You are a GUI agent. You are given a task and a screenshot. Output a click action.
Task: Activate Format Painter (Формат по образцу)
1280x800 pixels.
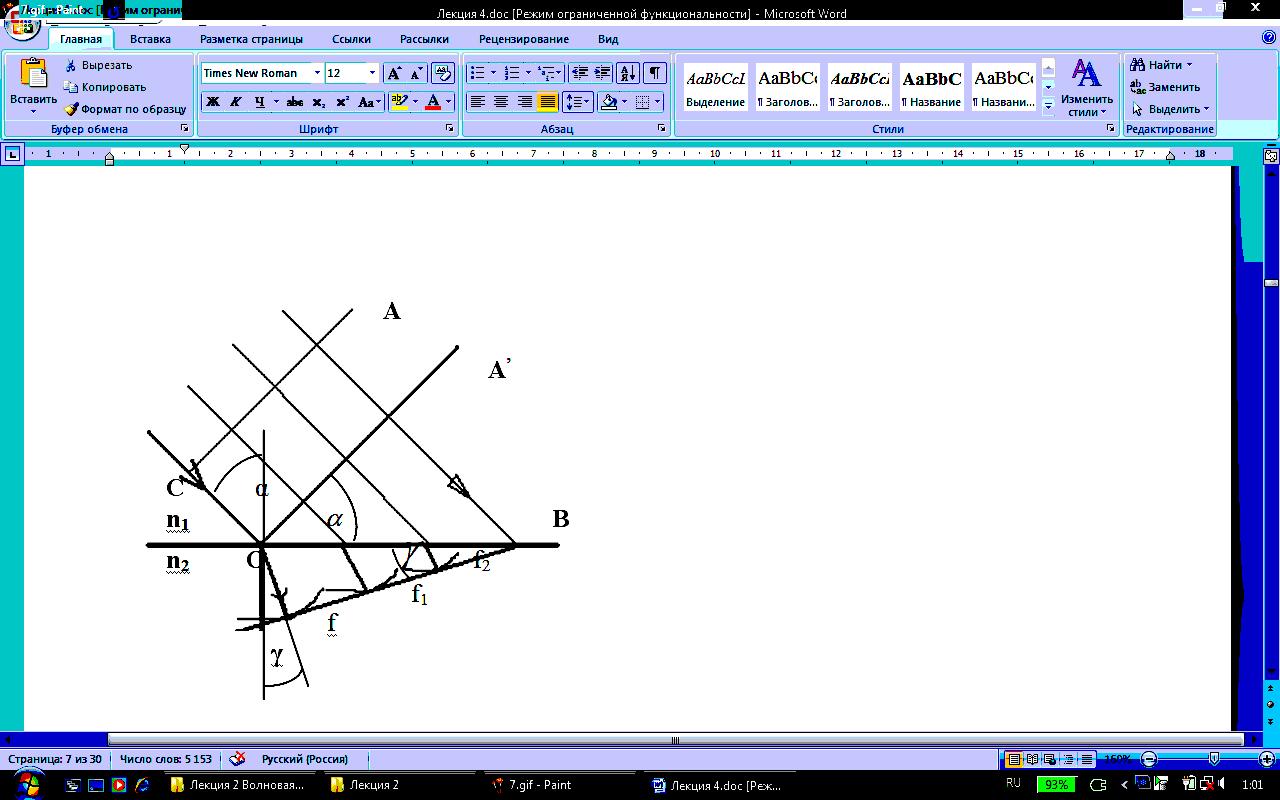point(125,109)
